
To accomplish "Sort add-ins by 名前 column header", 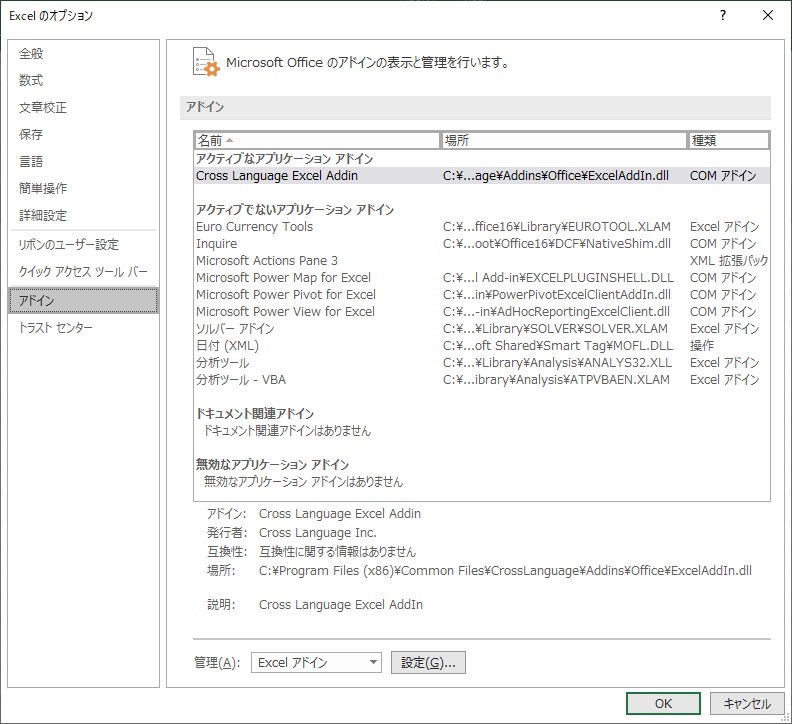I will pos(317,141).
